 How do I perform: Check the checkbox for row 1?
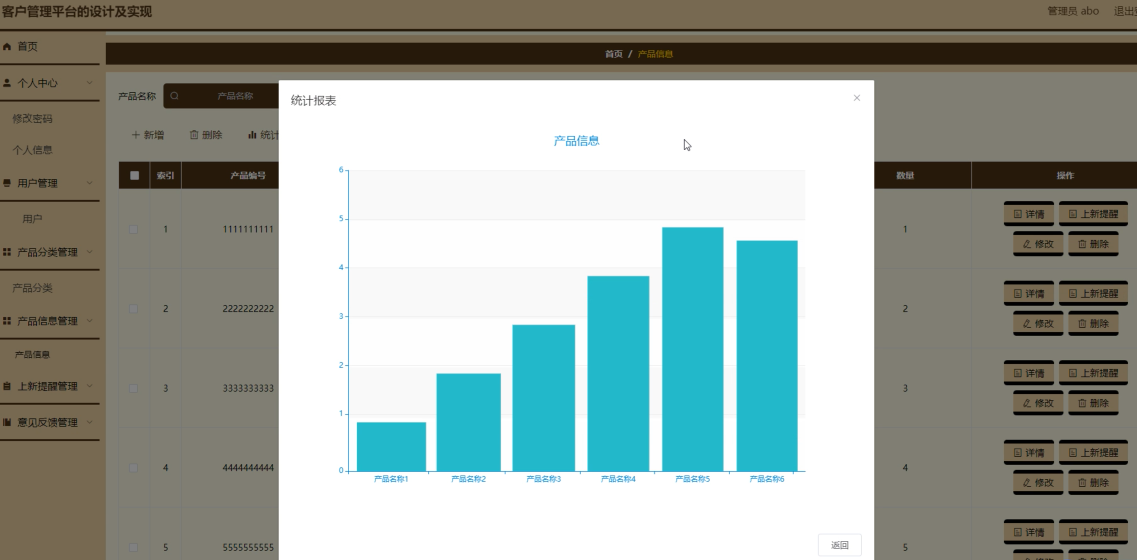pyautogui.click(x=134, y=230)
